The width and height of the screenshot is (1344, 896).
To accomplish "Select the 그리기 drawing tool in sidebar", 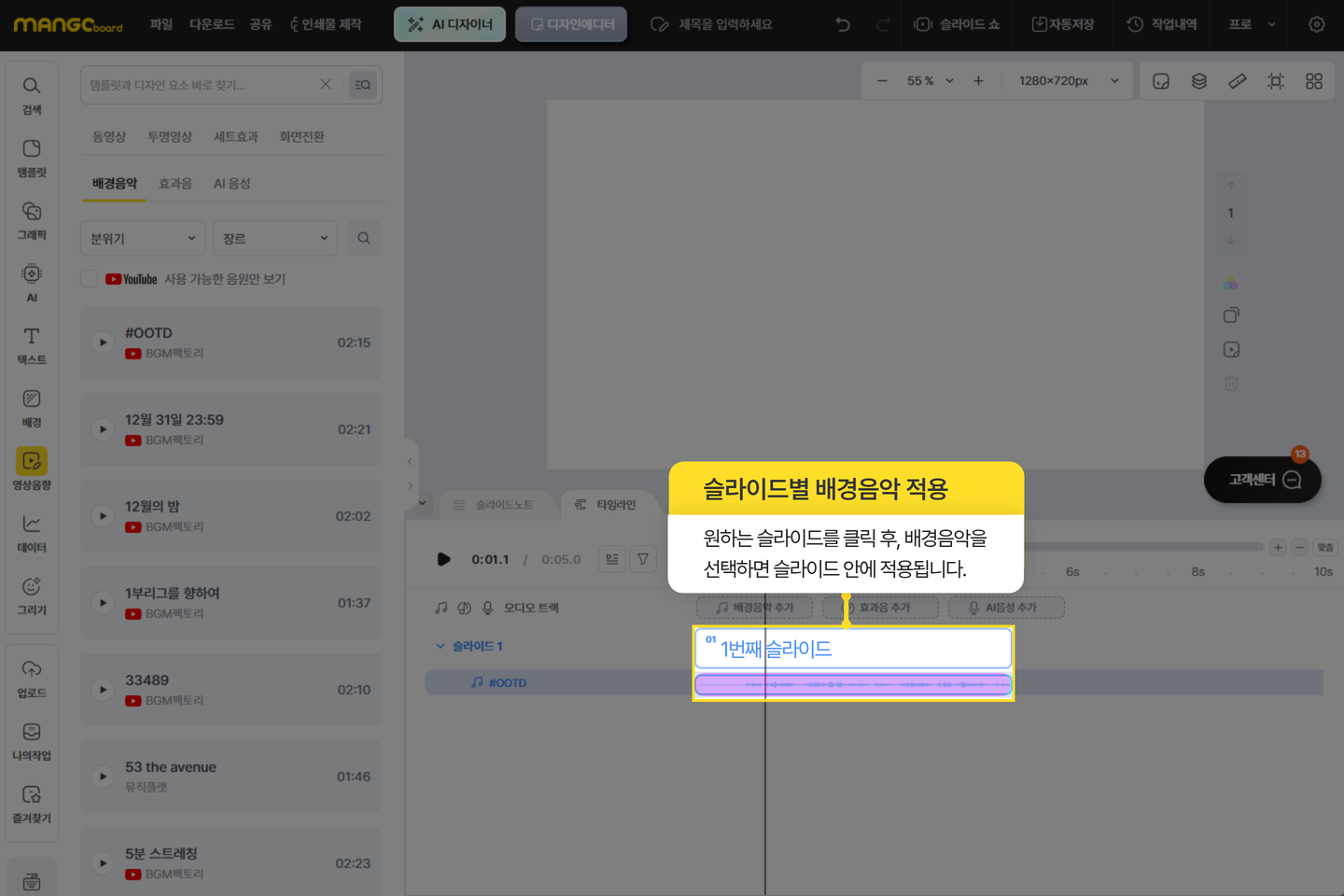I will click(32, 595).
